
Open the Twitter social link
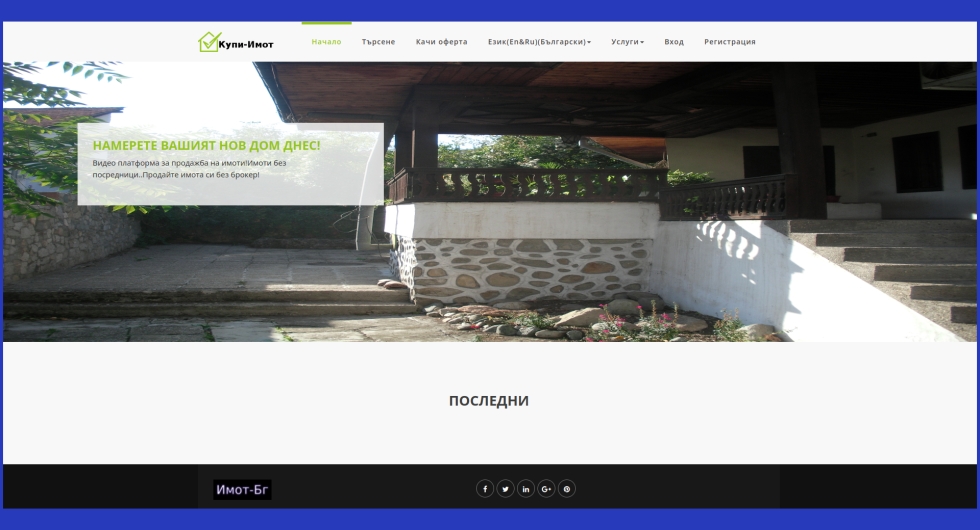click(505, 489)
